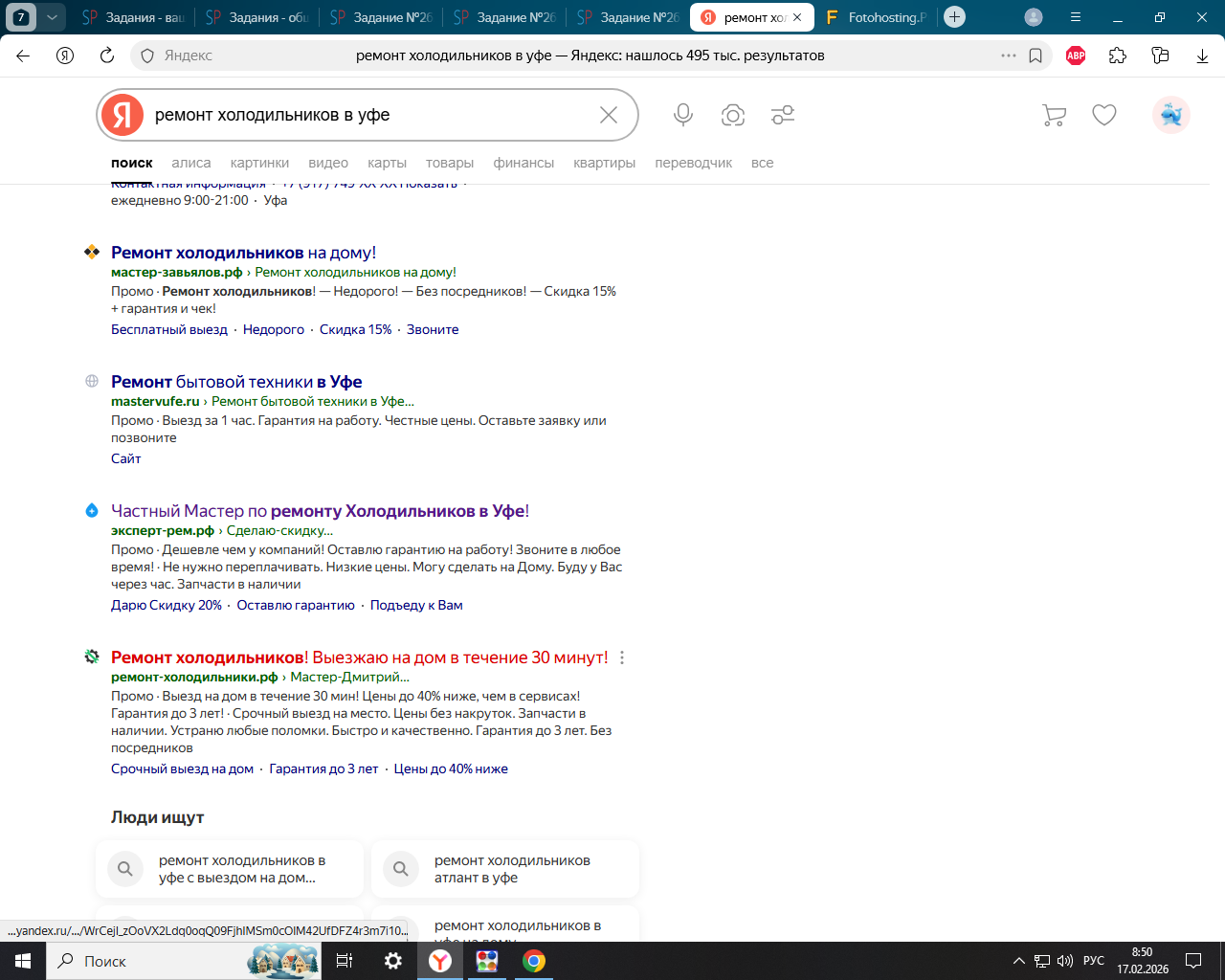Viewport: 1225px width, 980px height.
Task: Switch to the картинки search tab
Action: point(259,163)
